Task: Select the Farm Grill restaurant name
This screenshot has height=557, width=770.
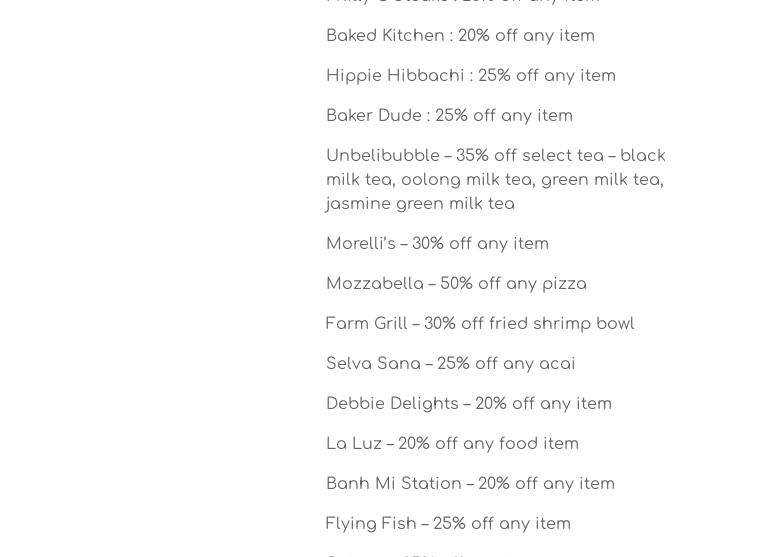Action: coord(366,324)
